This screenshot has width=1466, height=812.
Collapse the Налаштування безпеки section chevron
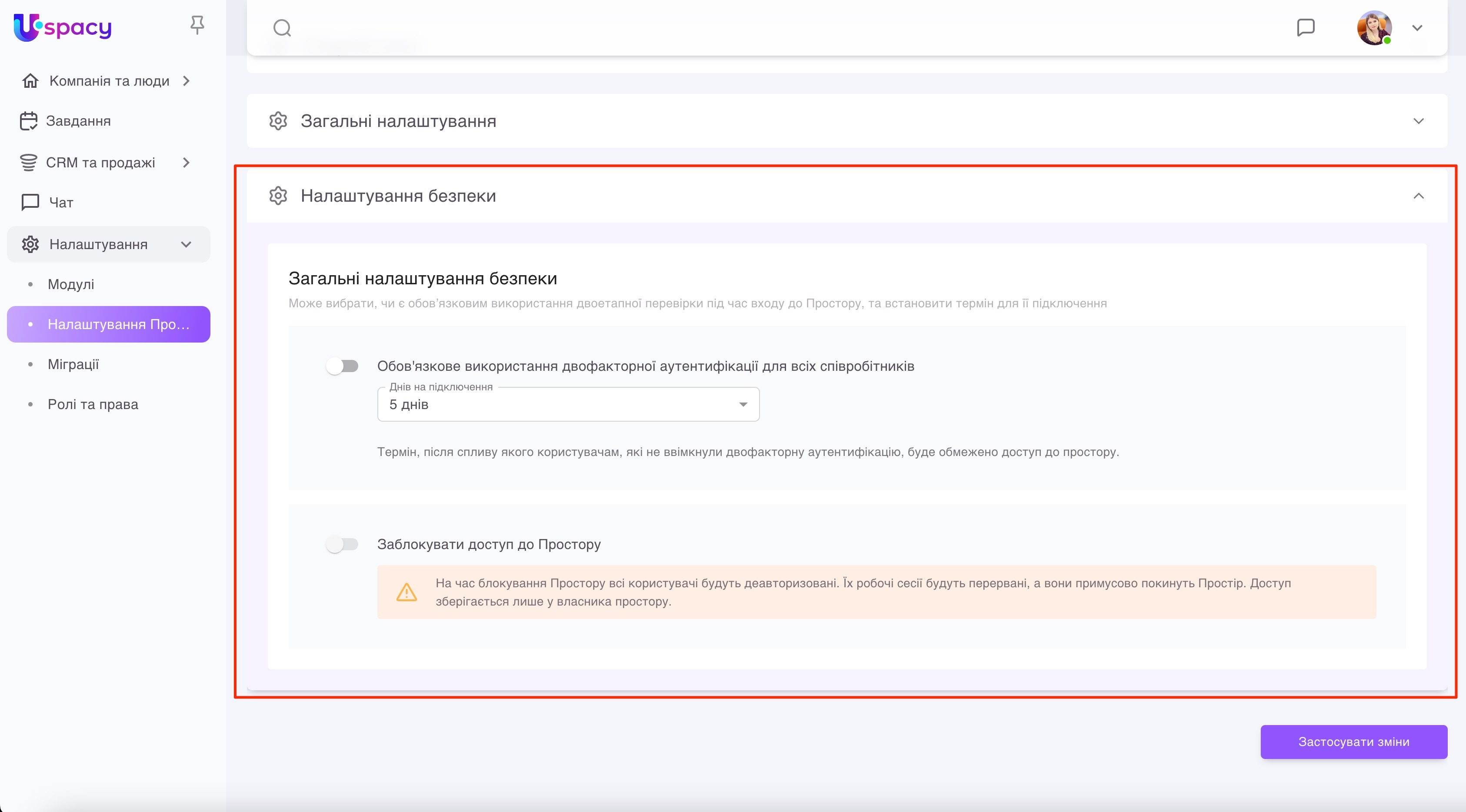click(x=1418, y=196)
